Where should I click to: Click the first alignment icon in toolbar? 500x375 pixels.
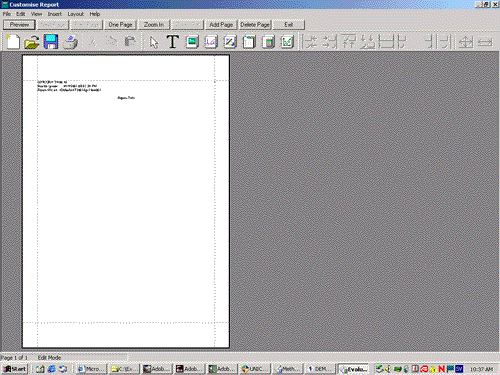[x=311, y=42]
